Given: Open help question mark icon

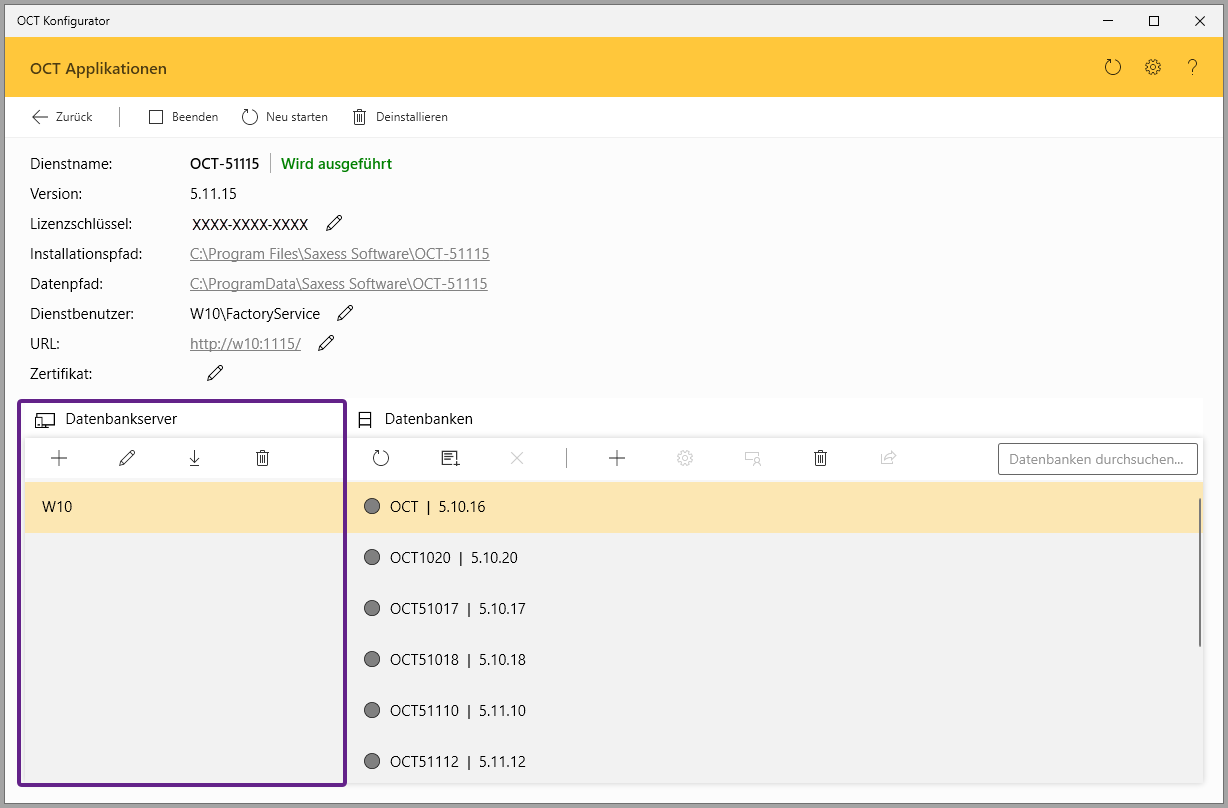Looking at the screenshot, I should pos(1192,68).
